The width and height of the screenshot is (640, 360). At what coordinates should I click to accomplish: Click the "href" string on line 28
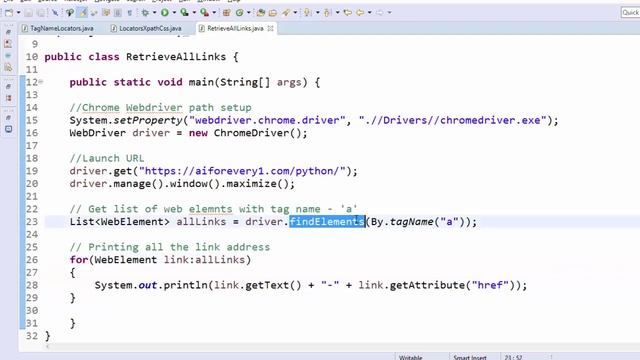(490, 285)
